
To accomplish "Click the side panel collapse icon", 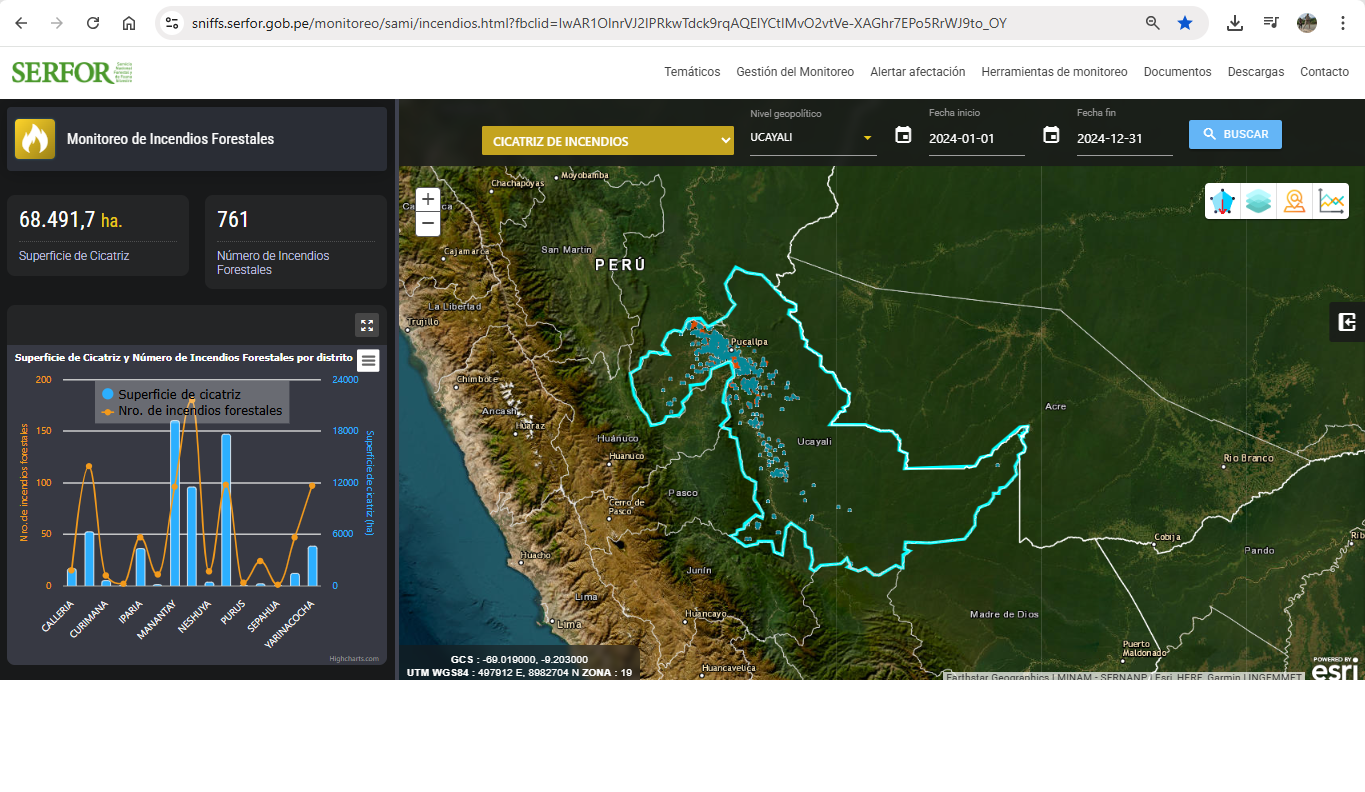I will [1347, 322].
